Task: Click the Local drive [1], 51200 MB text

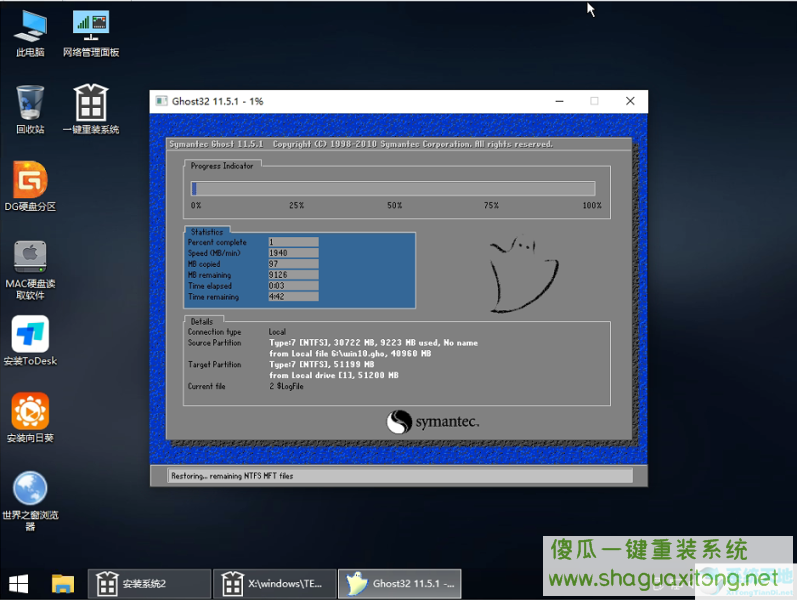Action: 333,375
